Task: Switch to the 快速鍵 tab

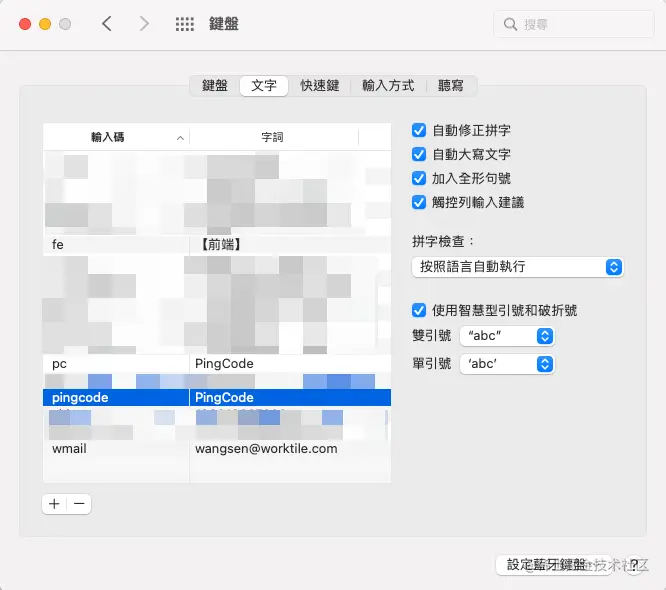Action: pos(320,86)
